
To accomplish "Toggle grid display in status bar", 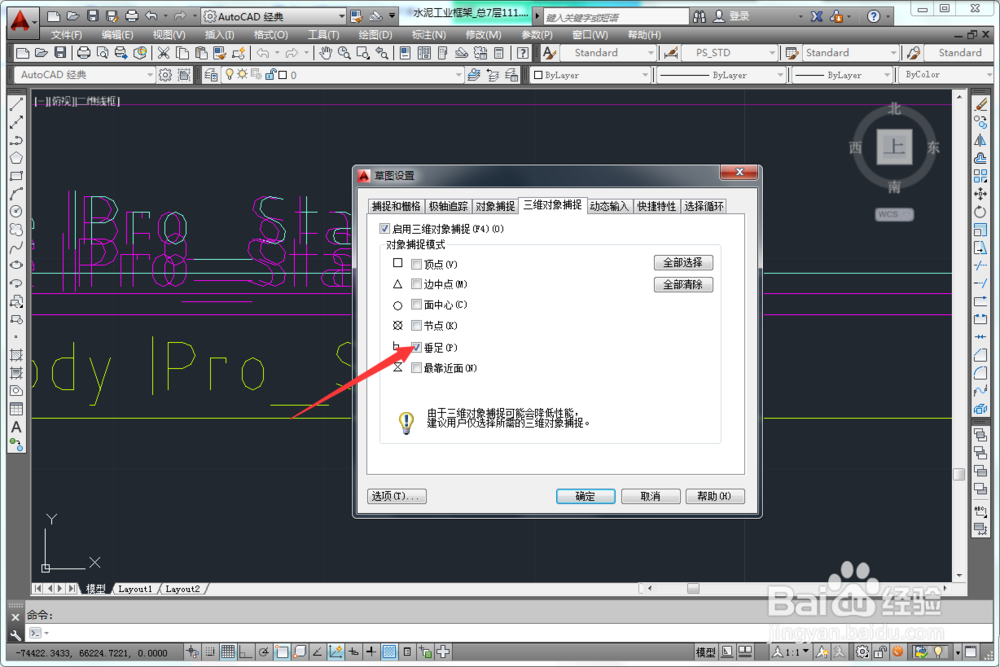I will coord(228,652).
